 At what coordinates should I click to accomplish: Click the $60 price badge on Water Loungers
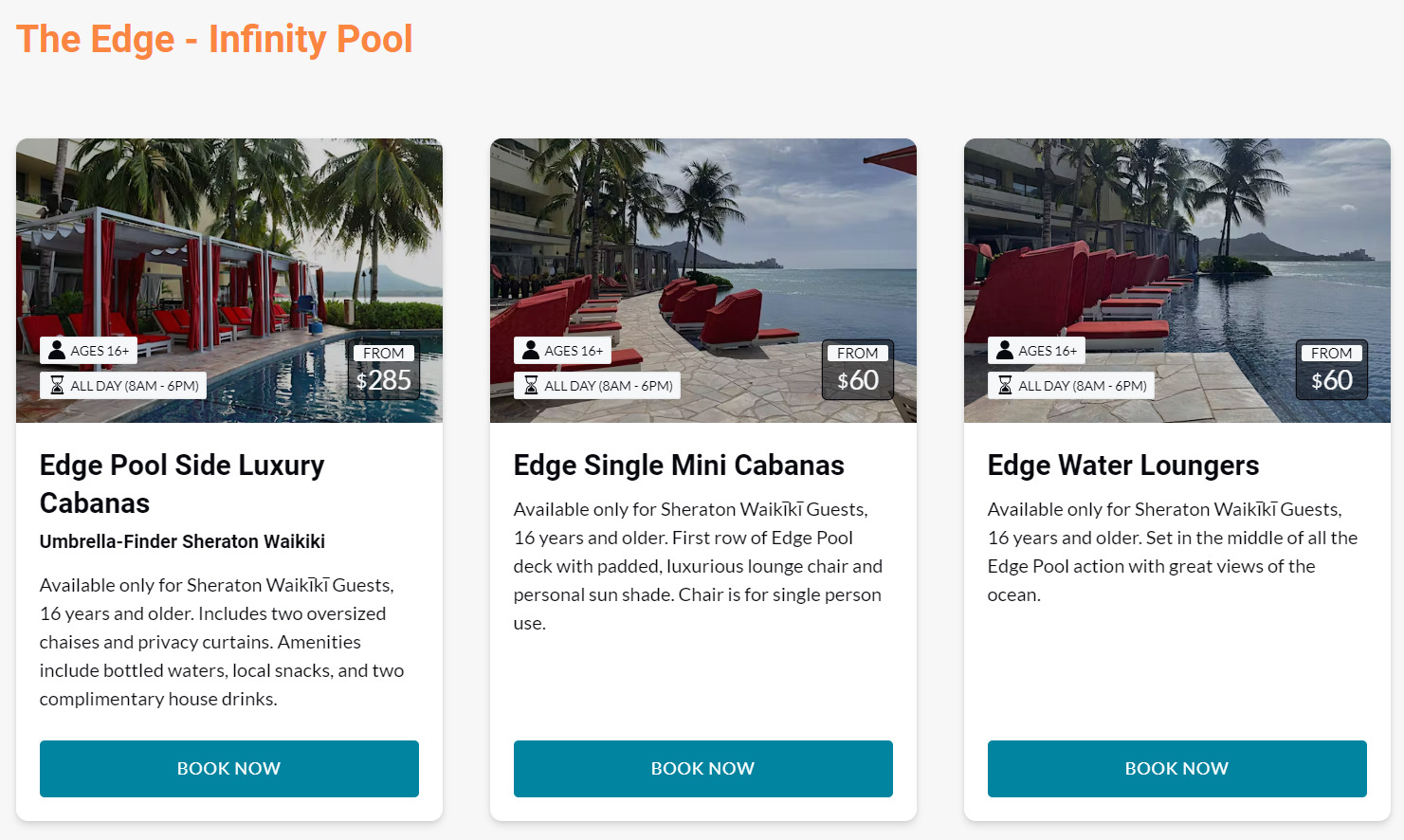coord(1331,370)
